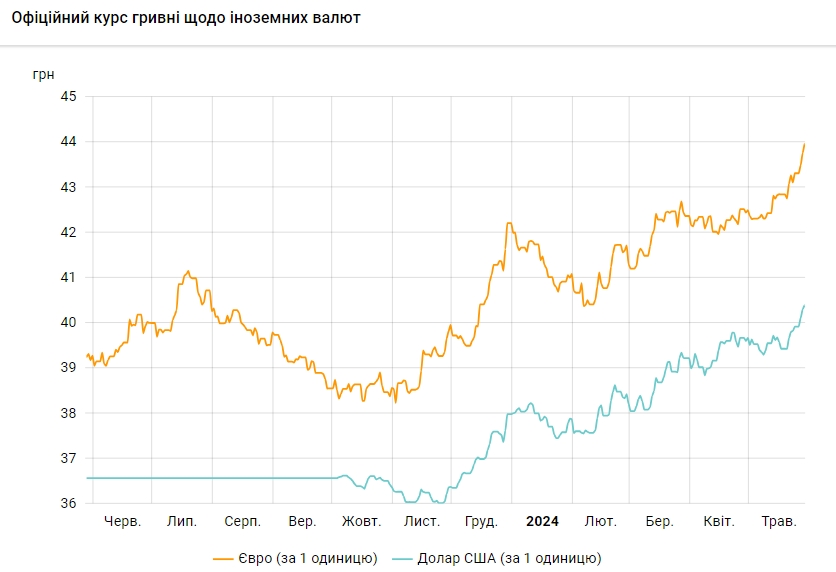Viewport: 836px width, 572px height.
Task: Click the orange Євро legend line marker
Action: [223, 558]
